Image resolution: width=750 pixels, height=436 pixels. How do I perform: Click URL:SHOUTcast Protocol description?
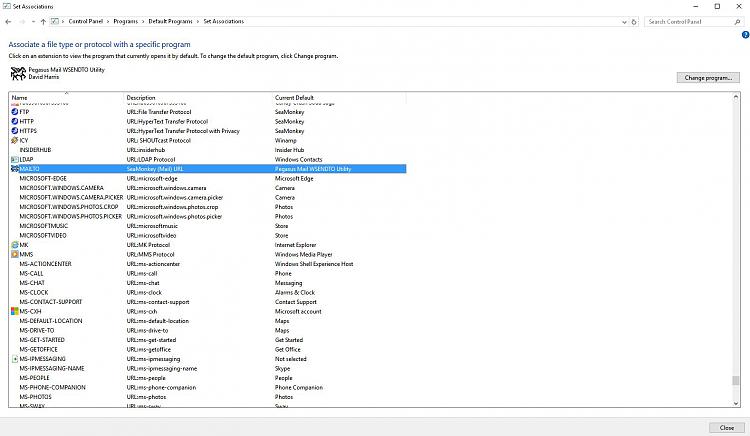coord(158,141)
